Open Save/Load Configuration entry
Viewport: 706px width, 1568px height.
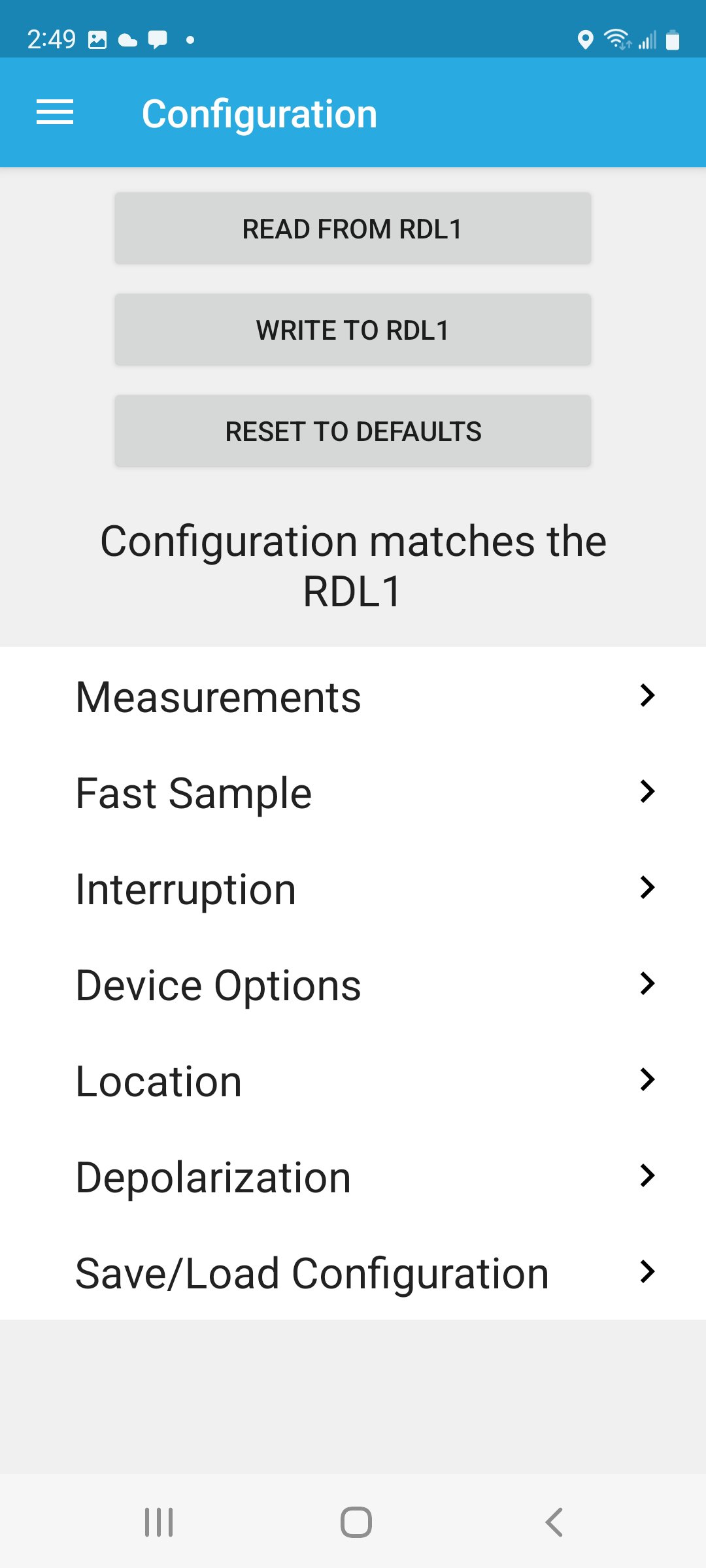click(353, 1272)
